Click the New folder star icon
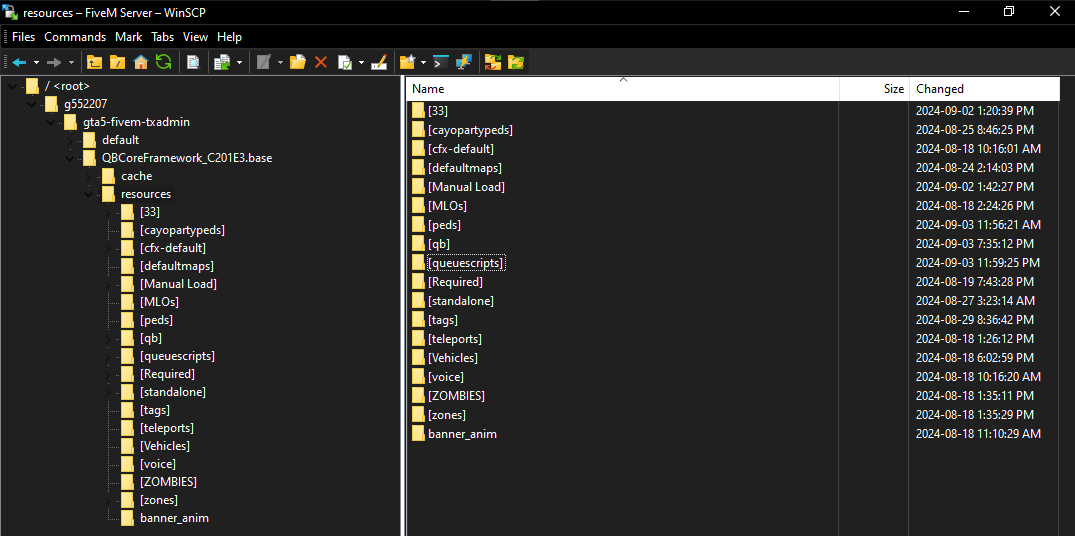The width and height of the screenshot is (1075, 536). pos(408,62)
